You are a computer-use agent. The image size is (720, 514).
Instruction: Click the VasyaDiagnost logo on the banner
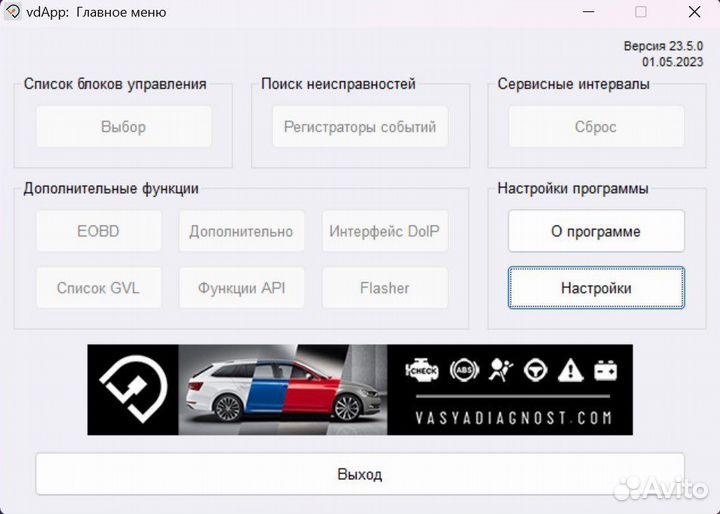click(x=134, y=389)
